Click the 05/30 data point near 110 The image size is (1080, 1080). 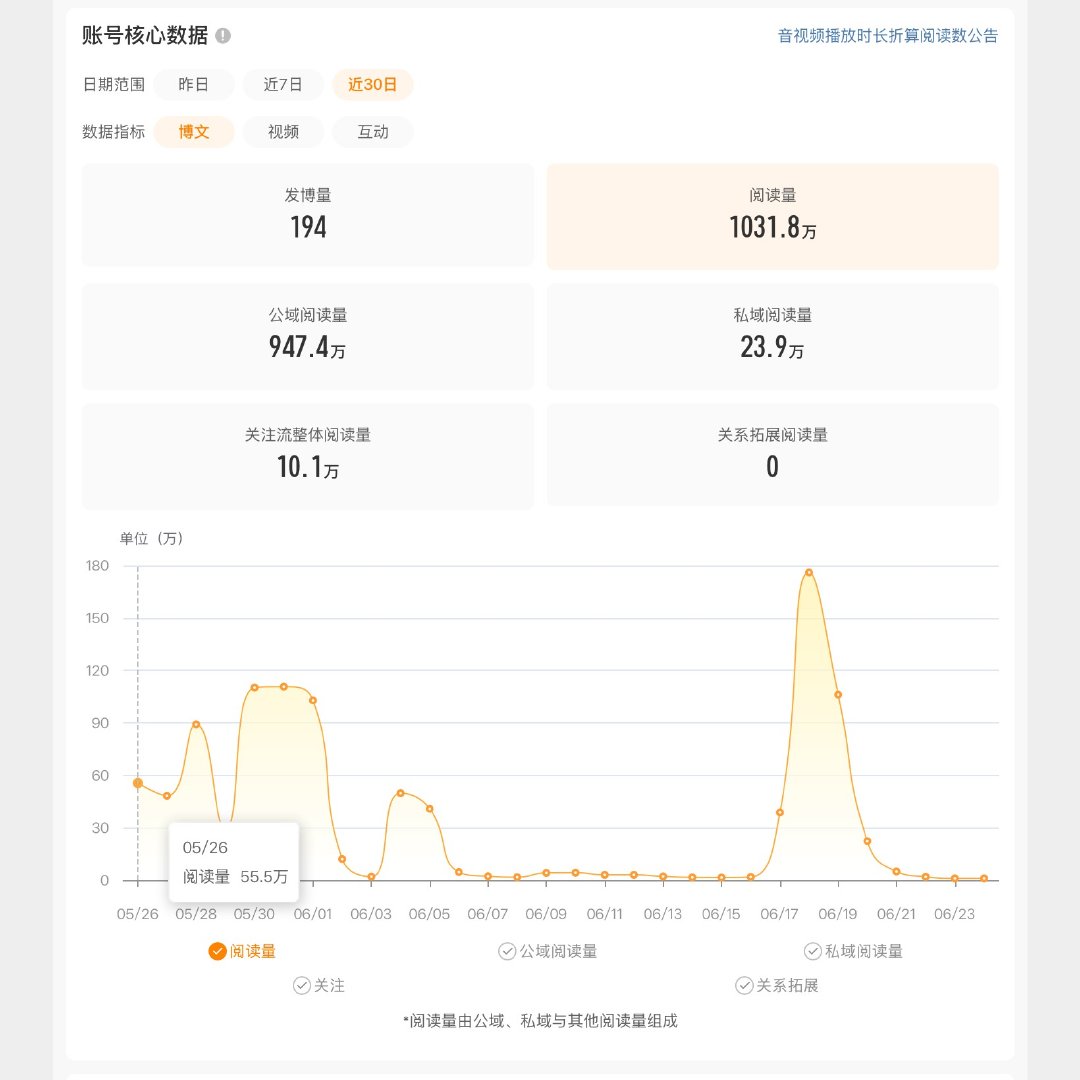point(254,687)
